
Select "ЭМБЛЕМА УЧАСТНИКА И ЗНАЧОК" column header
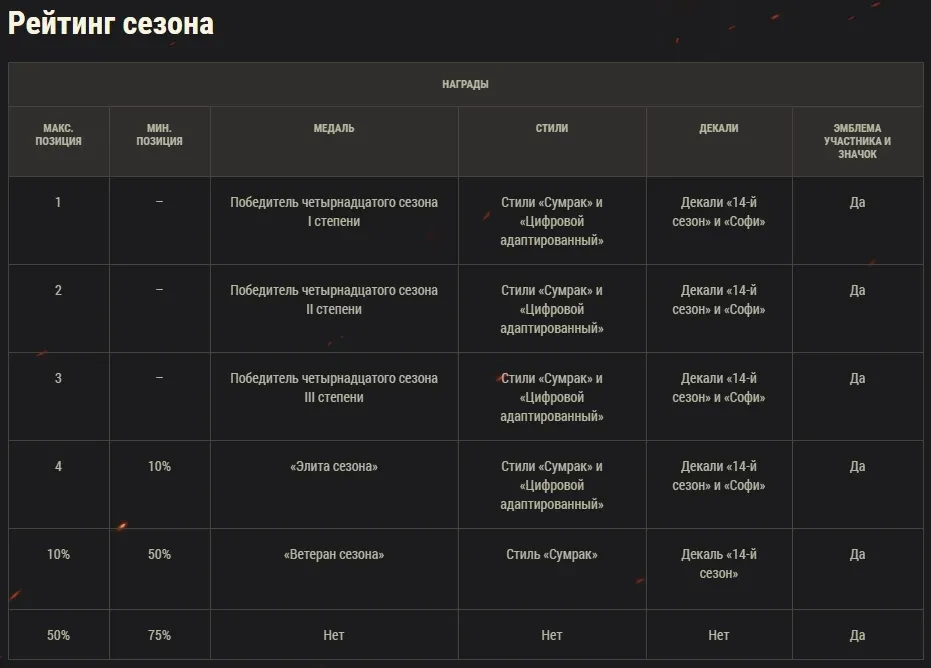(x=857, y=141)
